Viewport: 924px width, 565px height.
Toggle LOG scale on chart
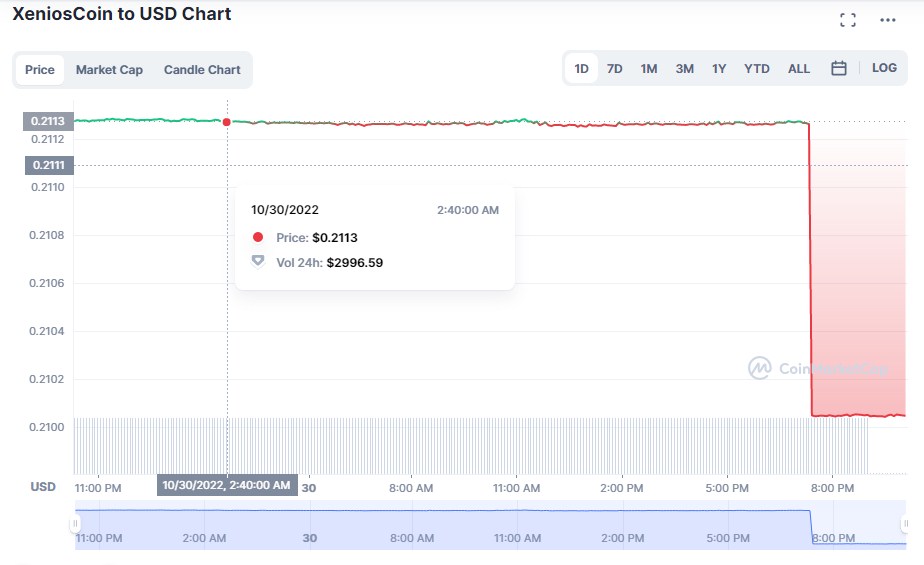[884, 68]
